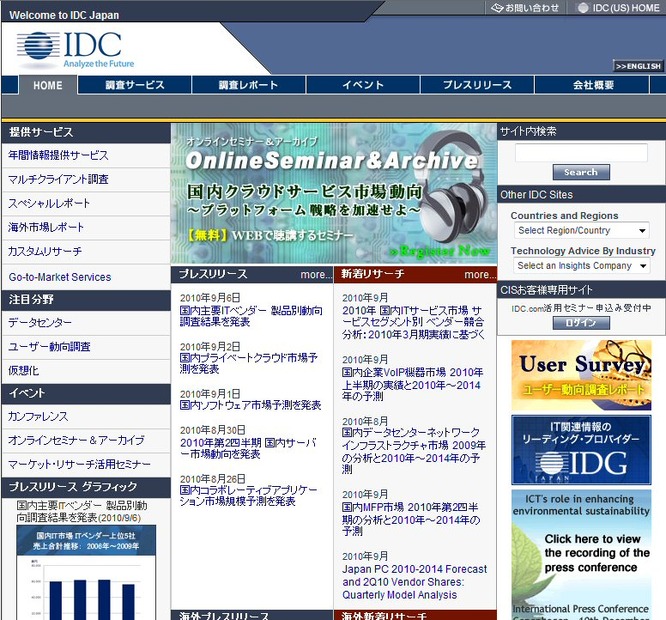
Task: Open カスタムリサーチ in the sidebar
Action: [x=45, y=251]
